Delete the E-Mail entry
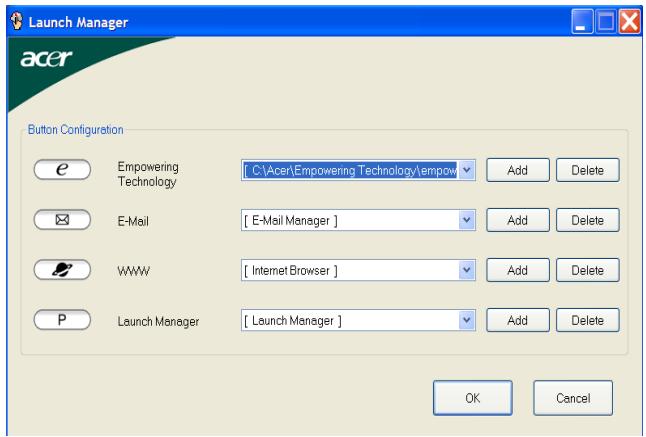646x437 pixels. click(587, 220)
